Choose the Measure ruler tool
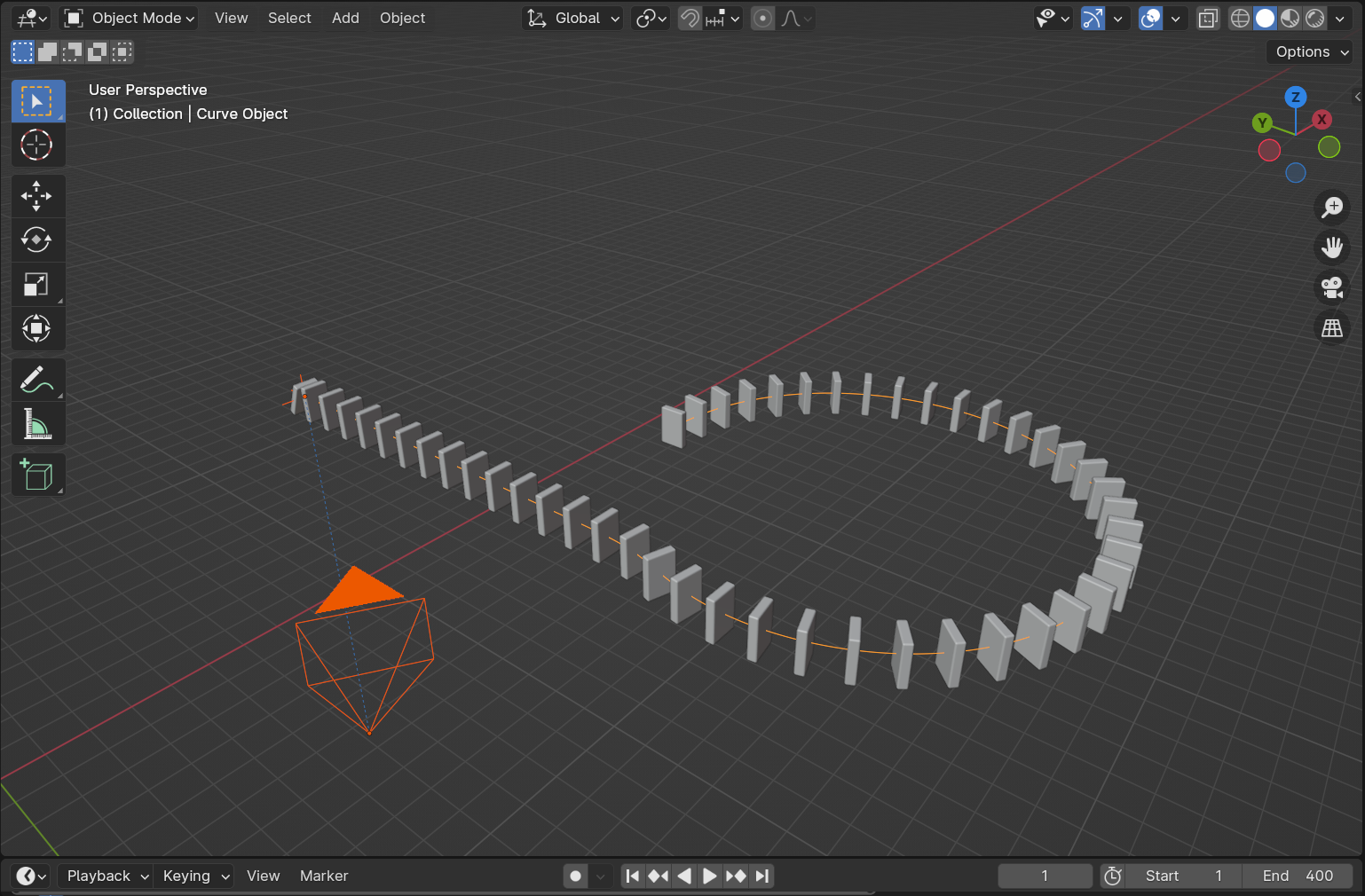 [37, 425]
